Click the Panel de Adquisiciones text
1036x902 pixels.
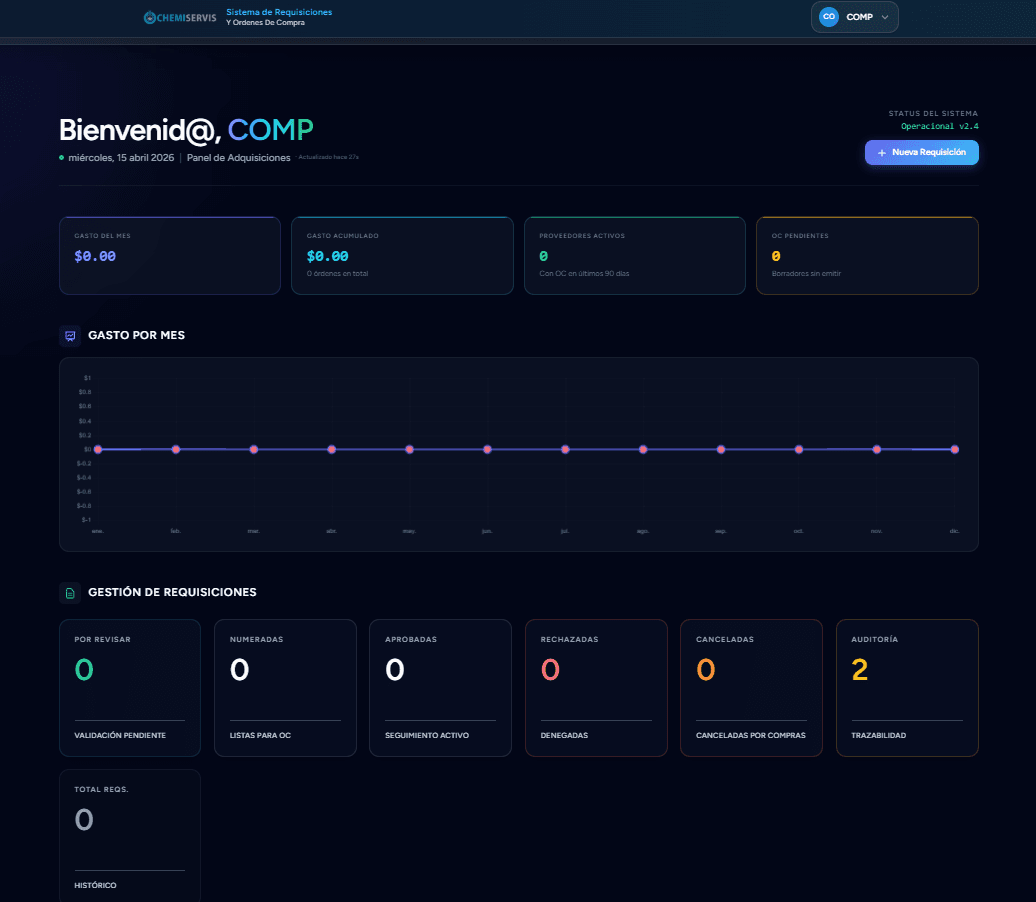coord(239,158)
